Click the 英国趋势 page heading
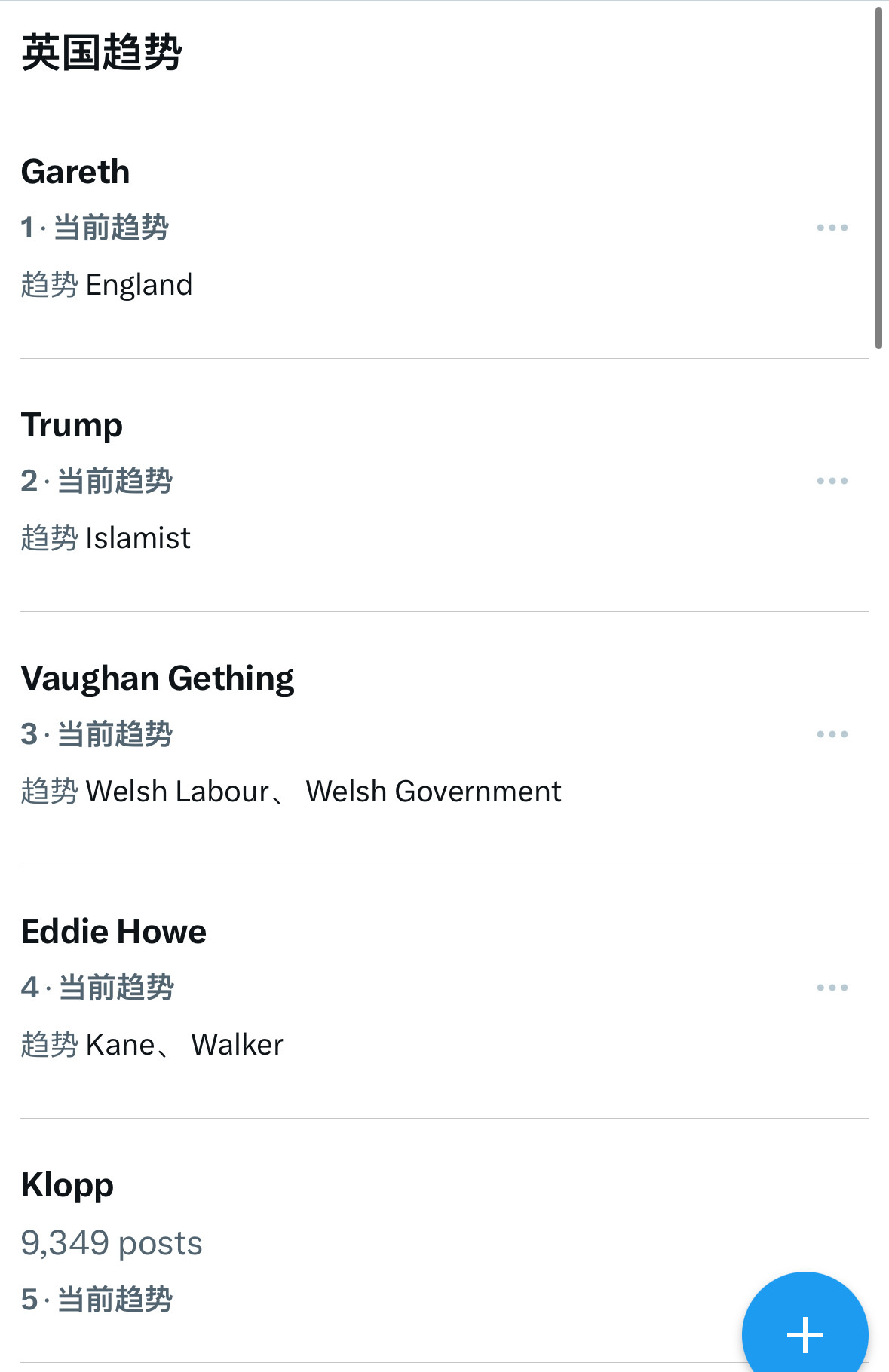 (x=102, y=53)
